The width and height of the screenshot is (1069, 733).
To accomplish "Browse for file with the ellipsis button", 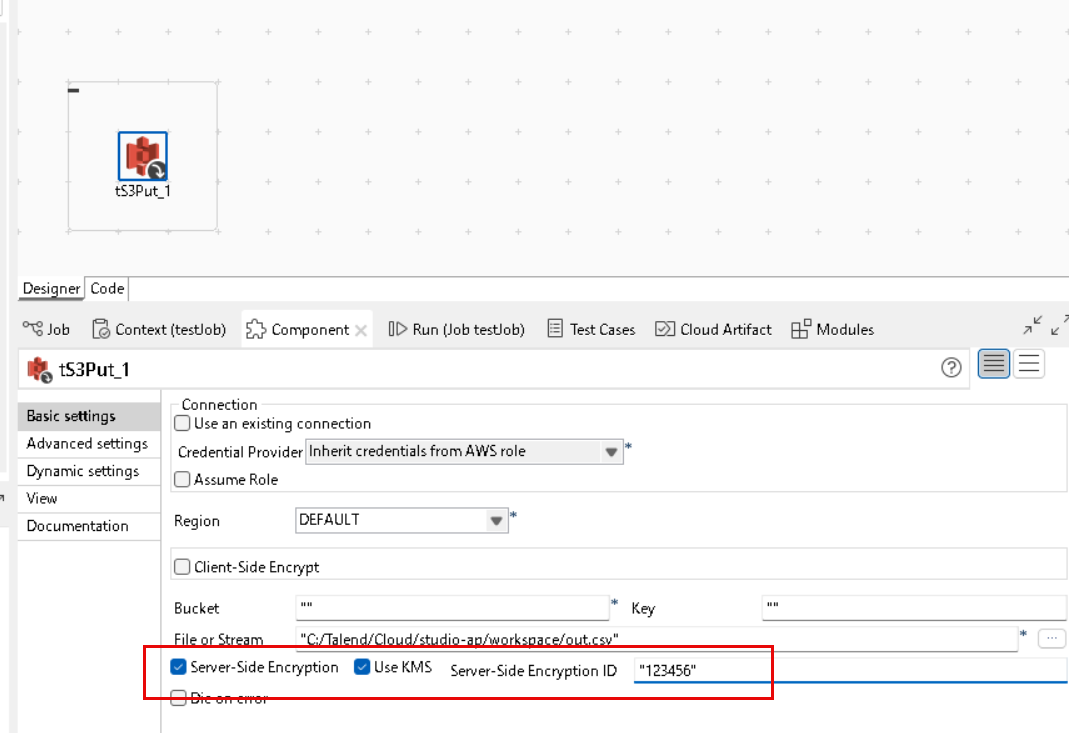I will [x=1052, y=638].
